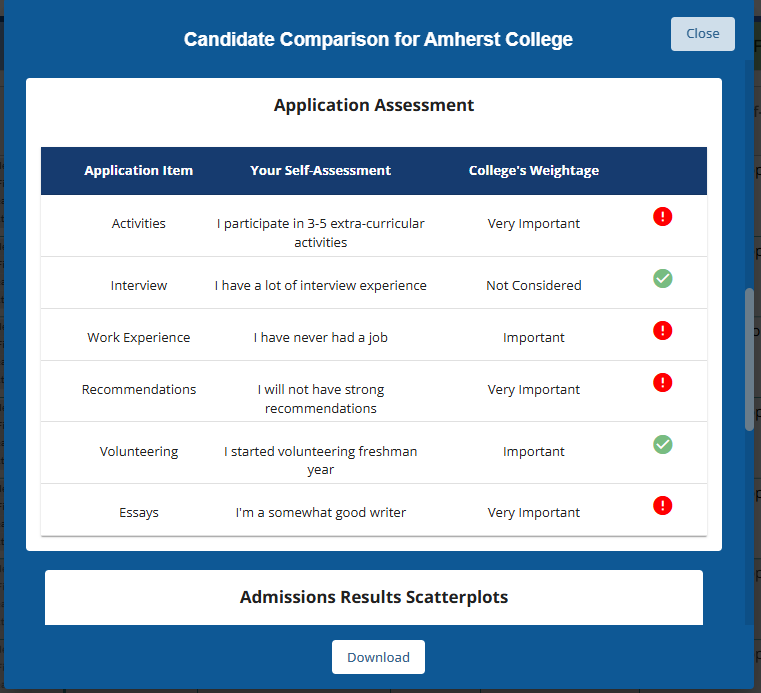The height and width of the screenshot is (693, 761).
Task: Click 'I started volunteering freshman year'
Action: (320, 460)
